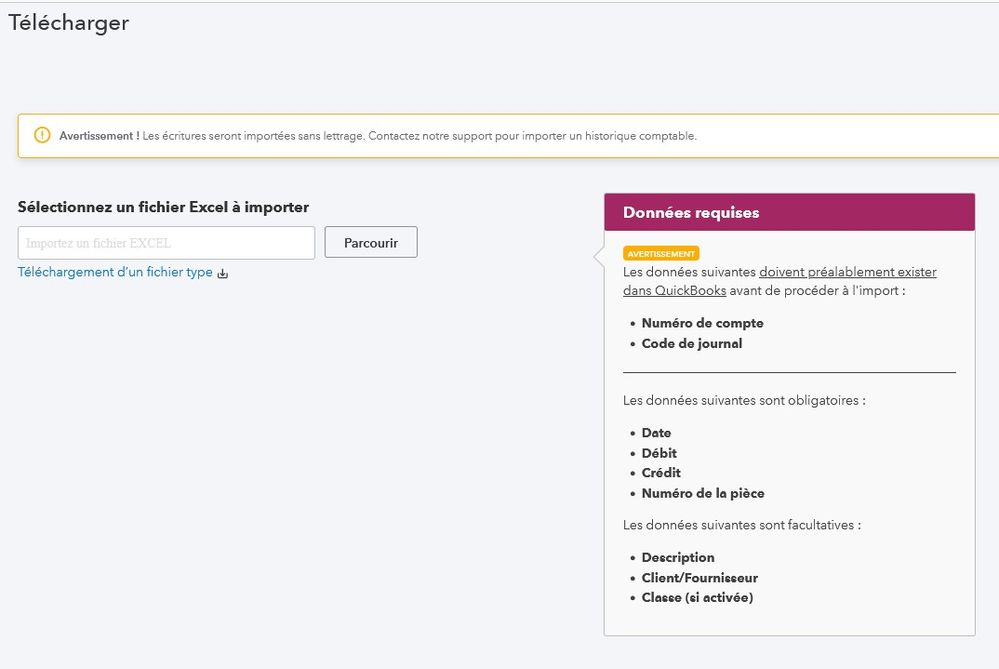Click the warning banner message text
Viewport: 999px width, 669px height.
coord(378,136)
